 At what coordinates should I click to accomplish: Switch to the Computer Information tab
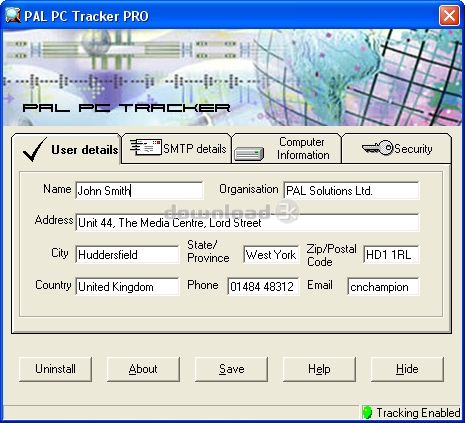click(x=286, y=148)
